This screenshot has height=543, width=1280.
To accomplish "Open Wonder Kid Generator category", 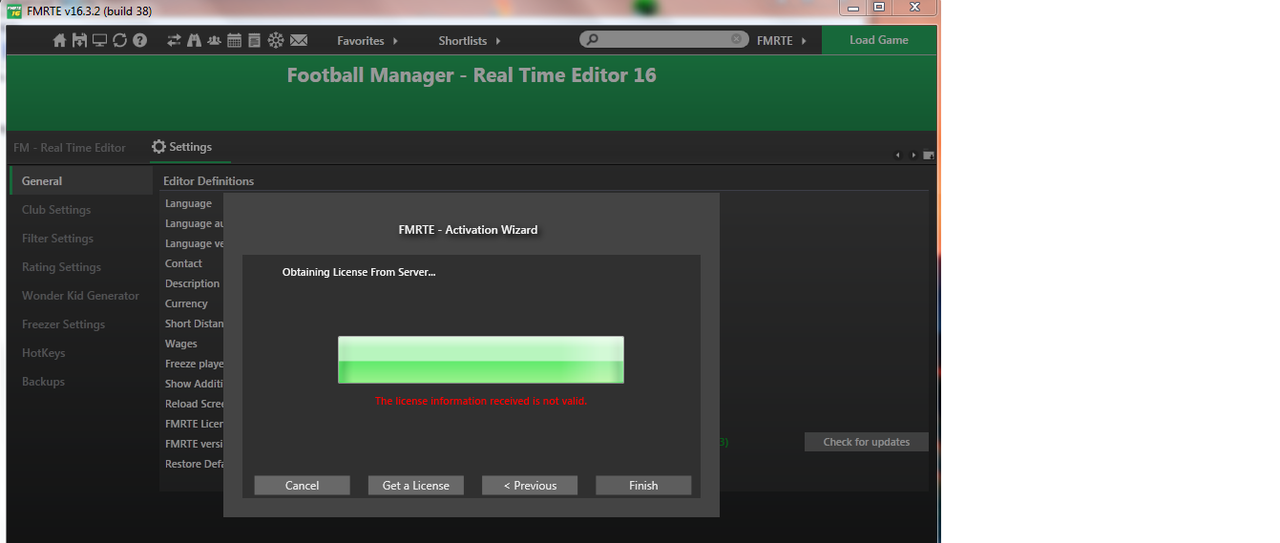I will pos(81,296).
